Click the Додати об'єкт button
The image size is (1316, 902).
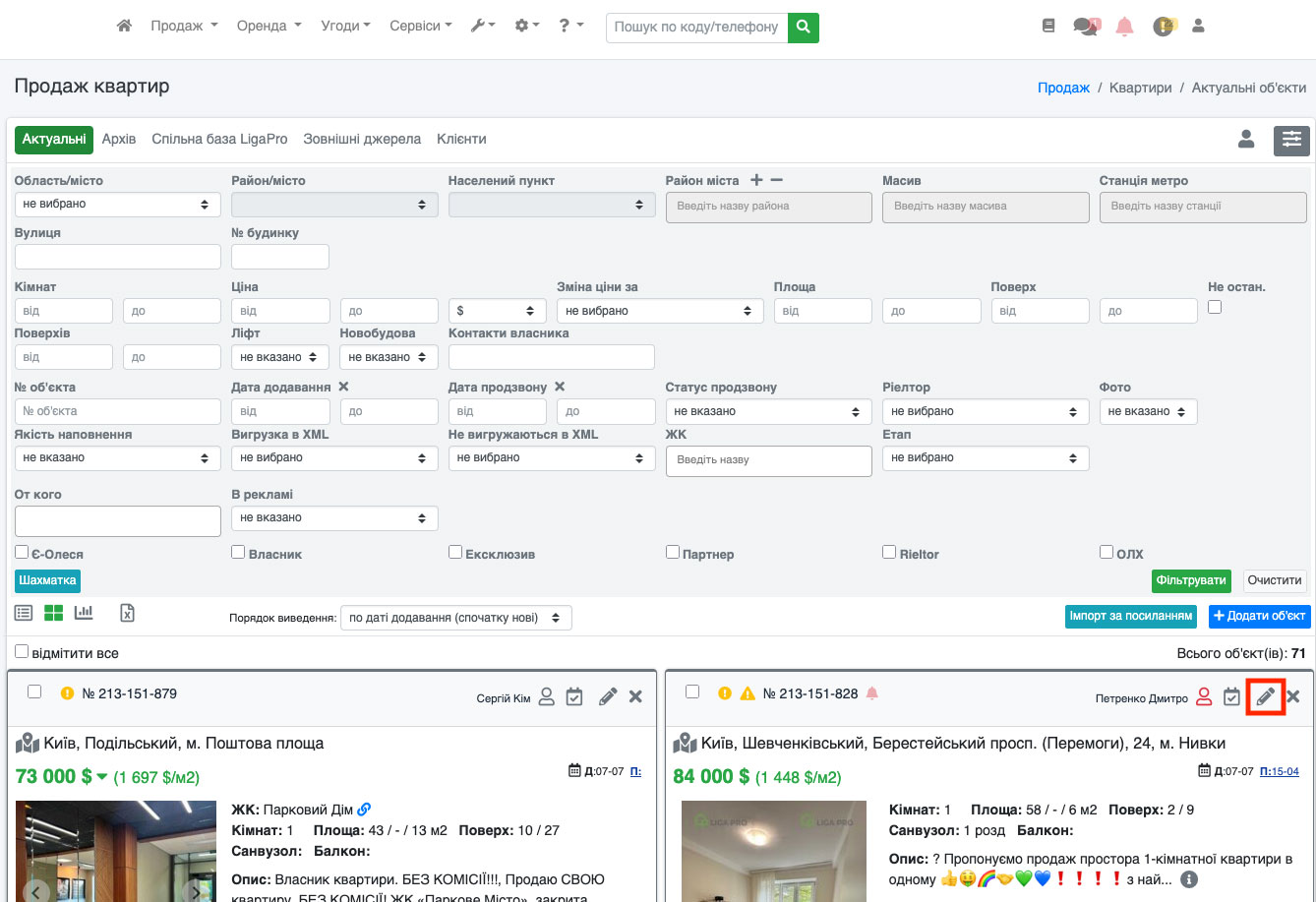1259,617
